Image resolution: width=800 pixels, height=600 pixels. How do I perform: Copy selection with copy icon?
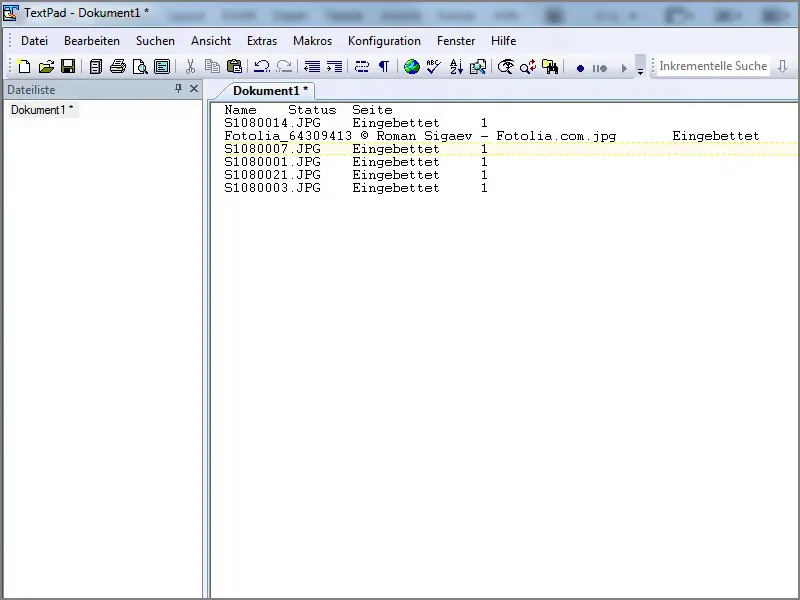tap(212, 67)
